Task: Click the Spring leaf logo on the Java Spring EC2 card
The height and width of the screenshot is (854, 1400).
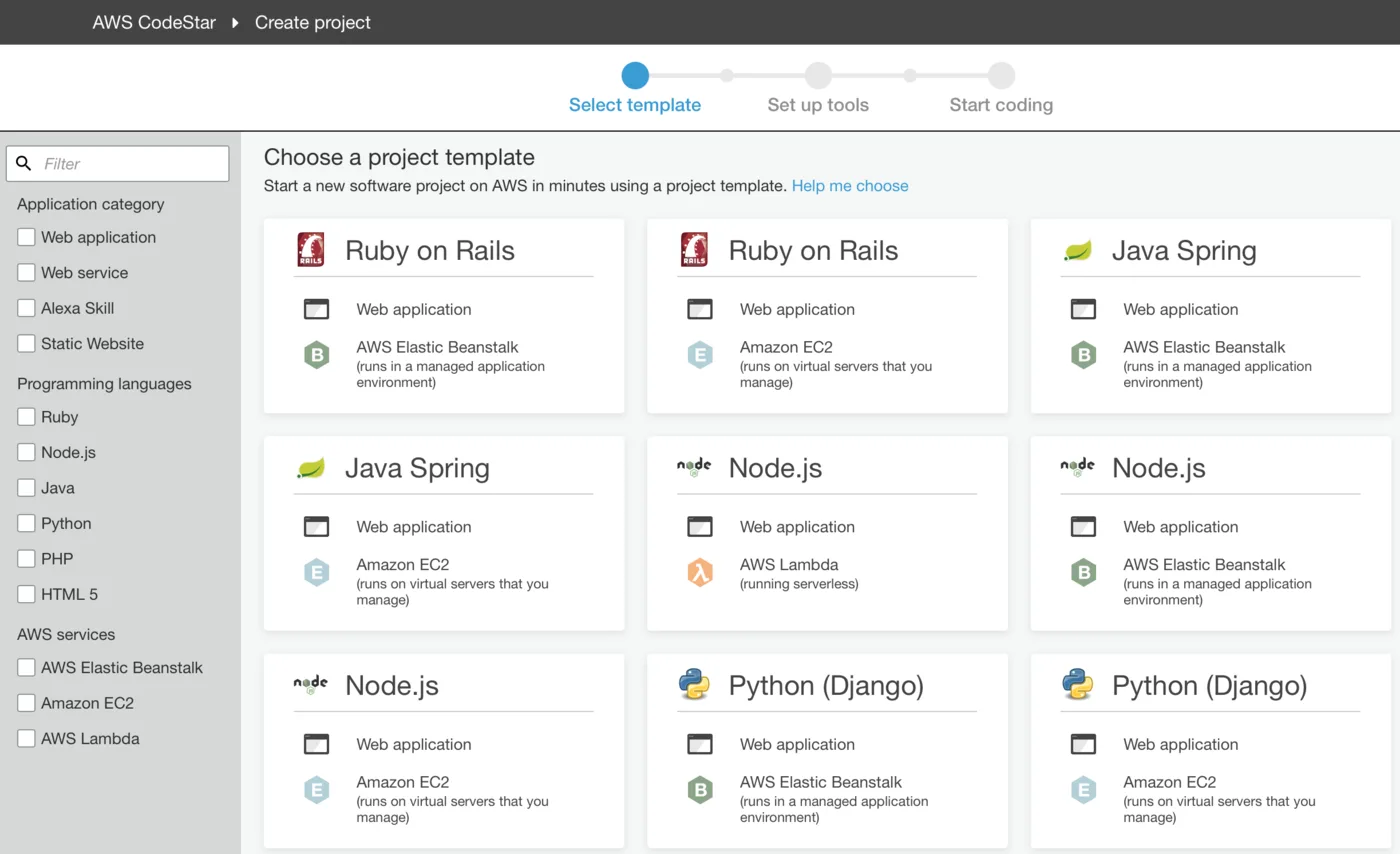Action: (x=311, y=468)
